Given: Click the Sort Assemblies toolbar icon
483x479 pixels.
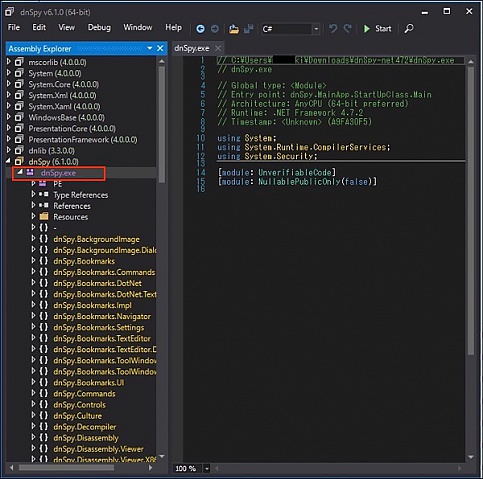Looking at the screenshot, I should (248, 29).
